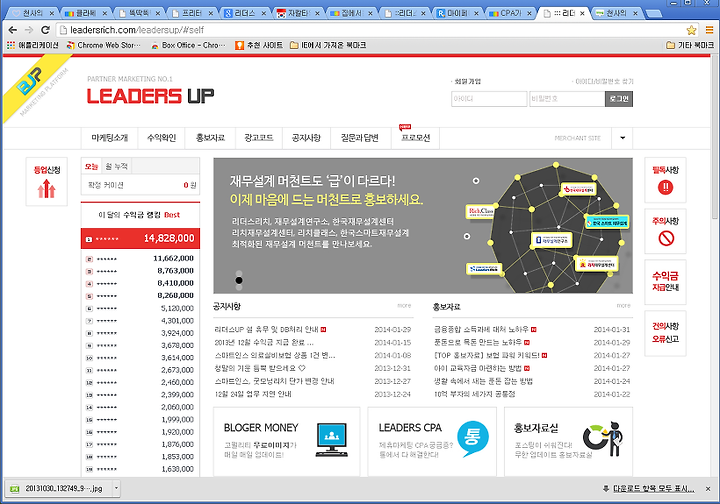This screenshot has height=504, width=720.
Task: Open the 프로모션 menu
Action: (x=415, y=138)
